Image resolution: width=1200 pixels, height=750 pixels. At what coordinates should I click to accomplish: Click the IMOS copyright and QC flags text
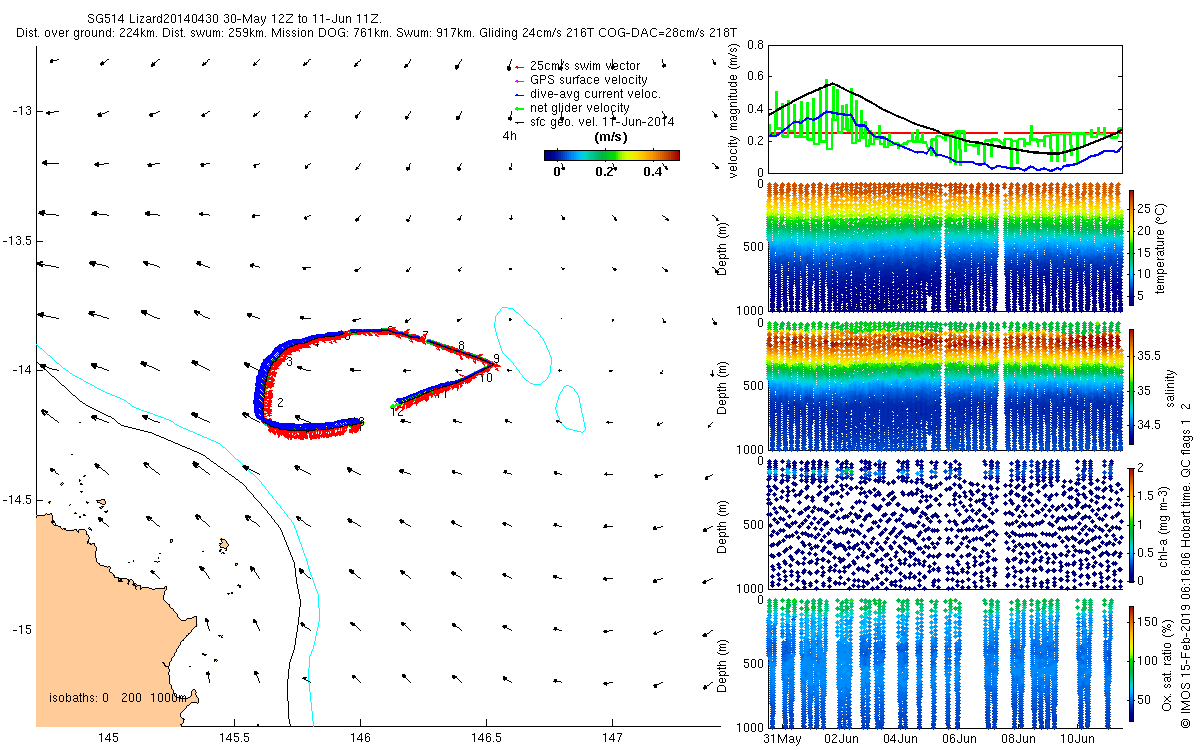(1185, 564)
